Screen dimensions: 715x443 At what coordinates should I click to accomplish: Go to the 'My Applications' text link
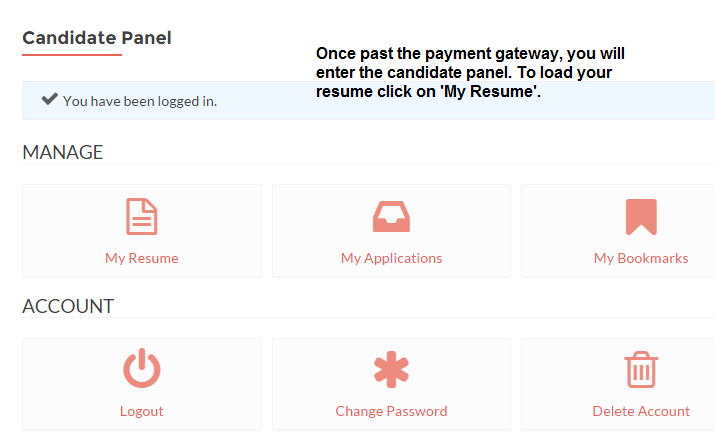point(391,258)
